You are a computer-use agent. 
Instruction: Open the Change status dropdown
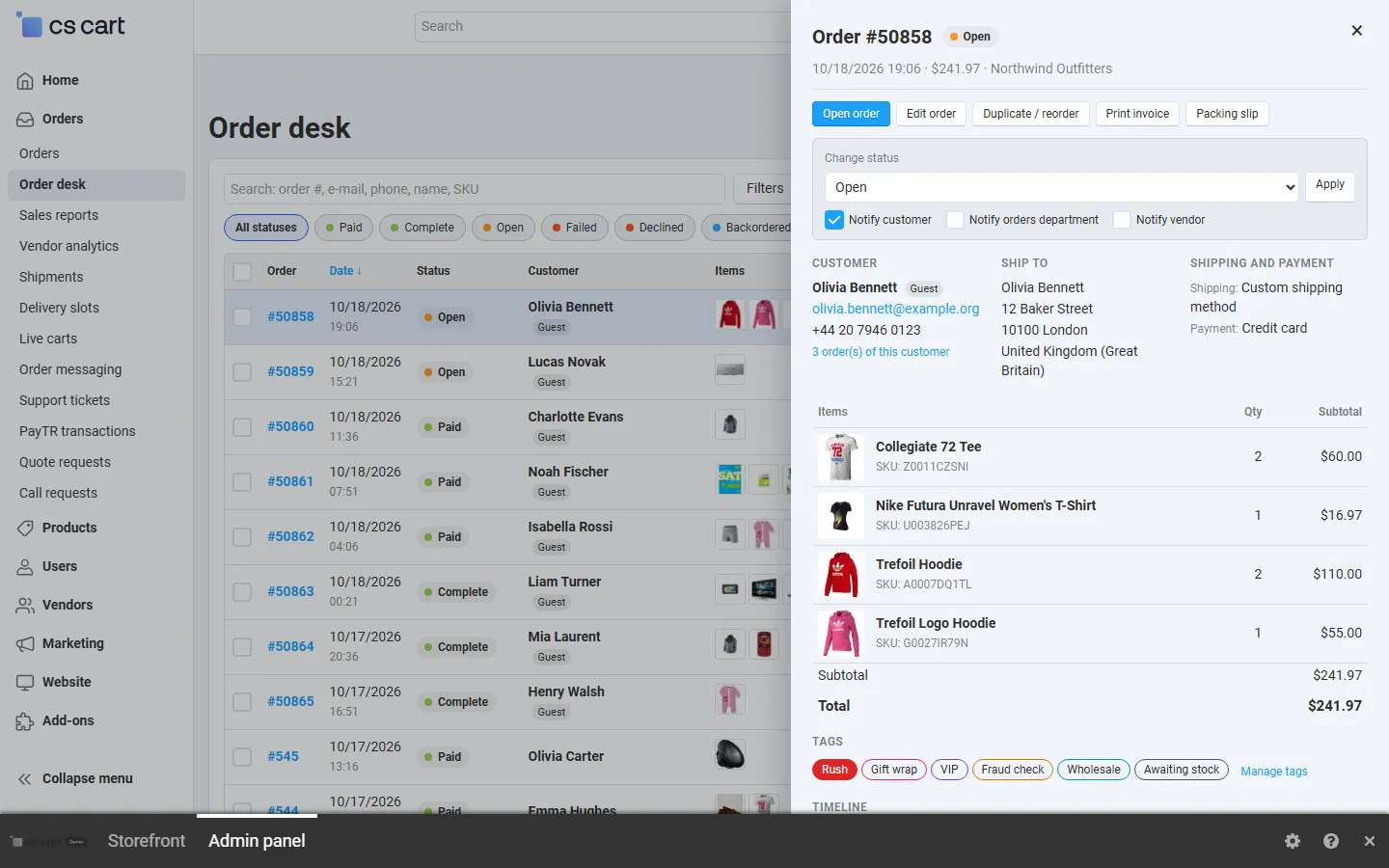[1062, 187]
